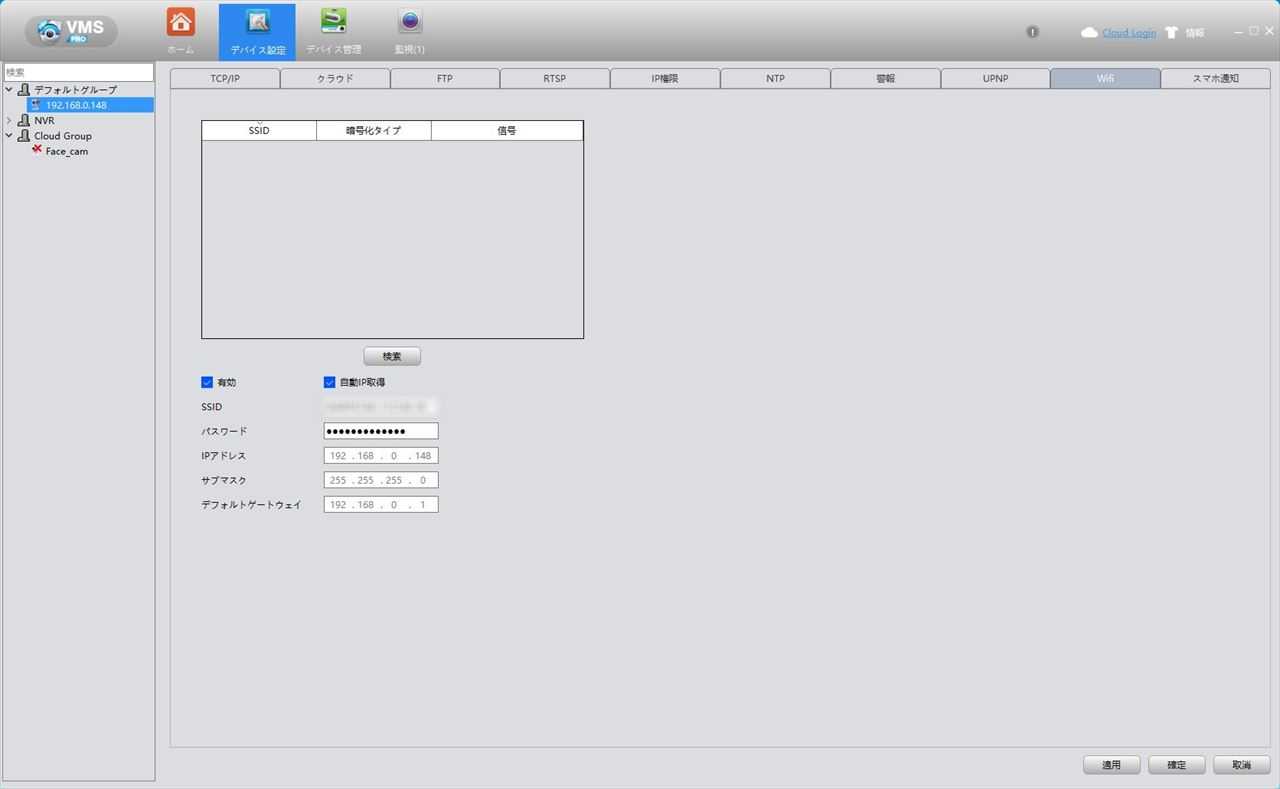Select the NVR group row
This screenshot has height=789, width=1280.
tap(44, 120)
